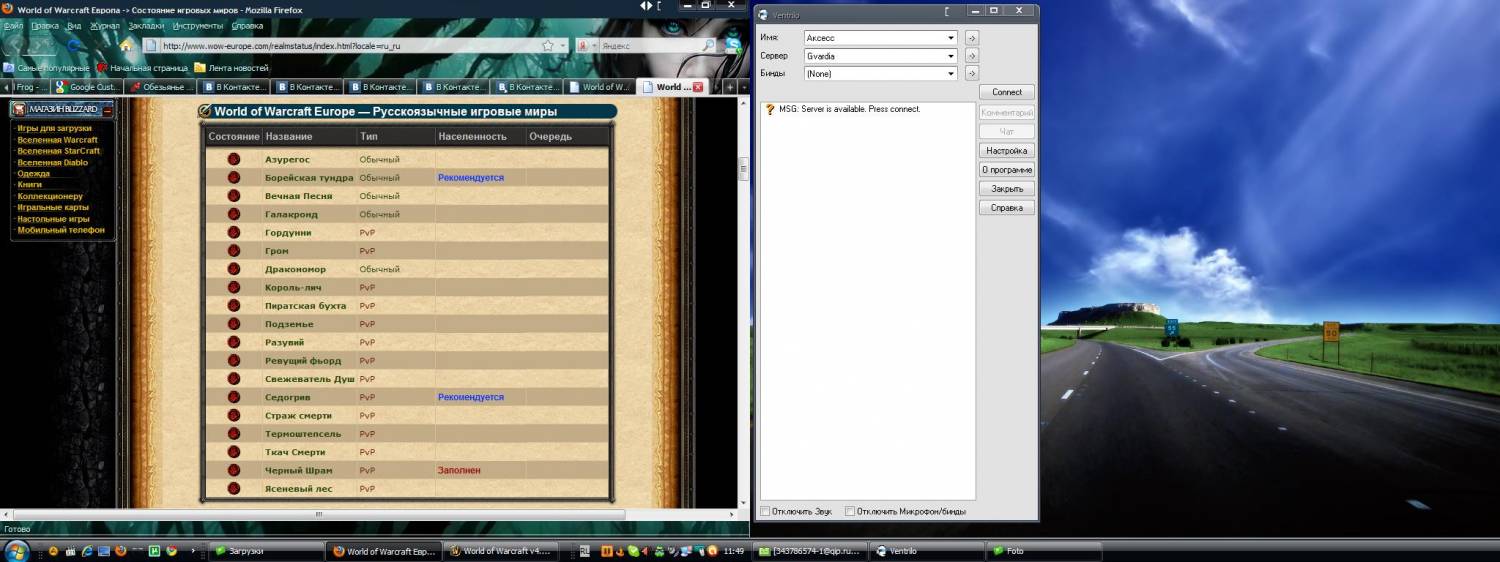Screen dimensions: 1500x562
Task: Click the Закрыть button in Ventrilo
Action: click(1007, 189)
